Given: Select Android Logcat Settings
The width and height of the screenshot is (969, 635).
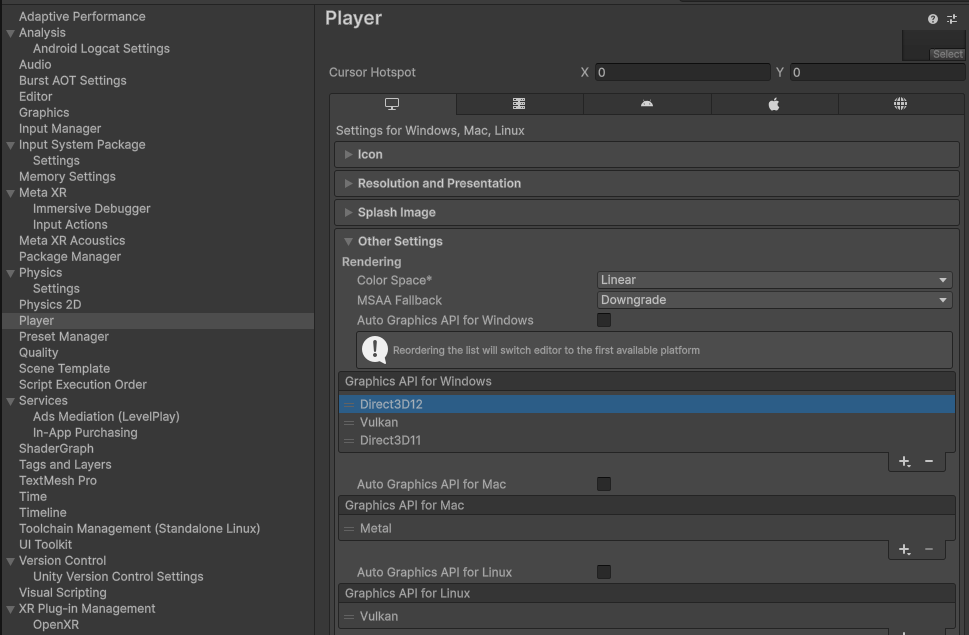Looking at the screenshot, I should (x=101, y=49).
